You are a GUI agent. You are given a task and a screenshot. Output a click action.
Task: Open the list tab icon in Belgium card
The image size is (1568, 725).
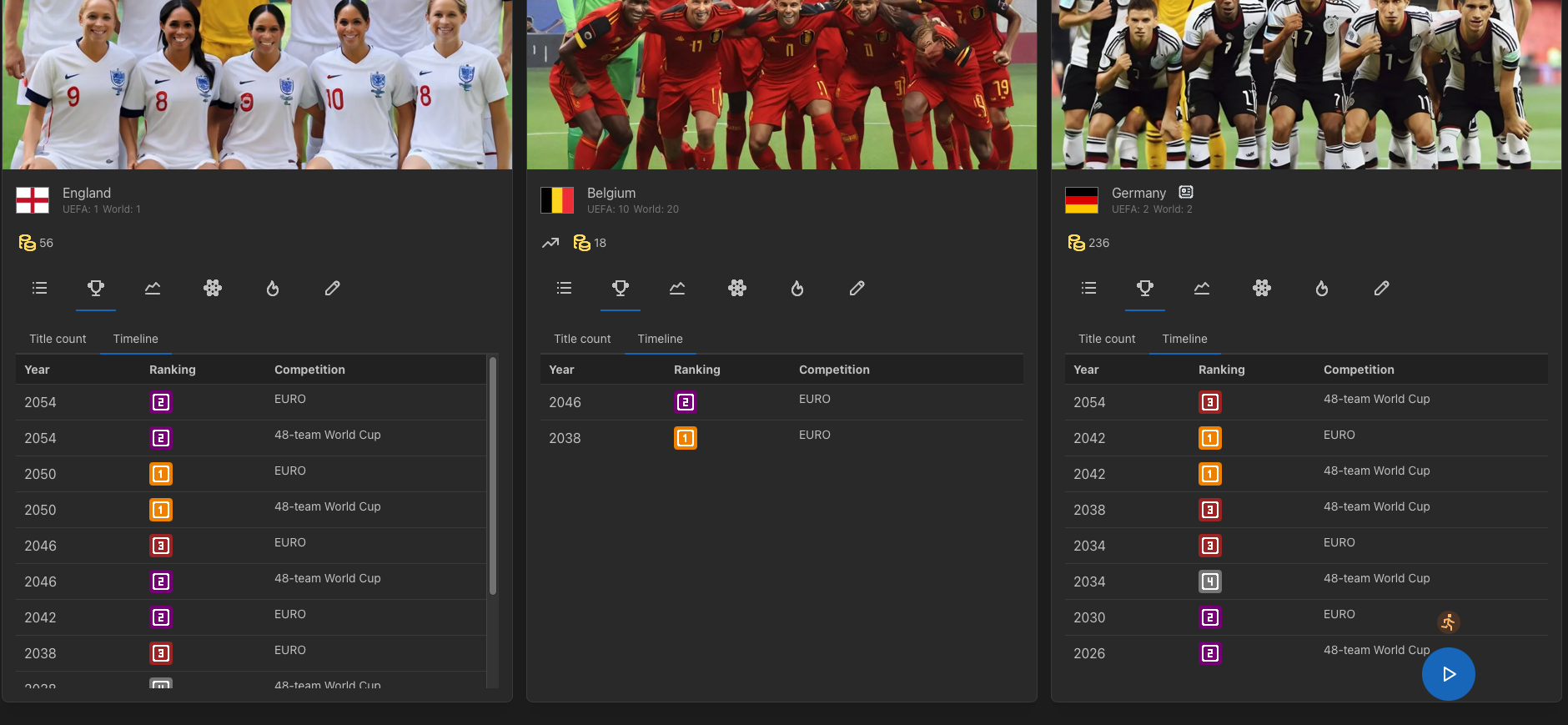pos(564,288)
